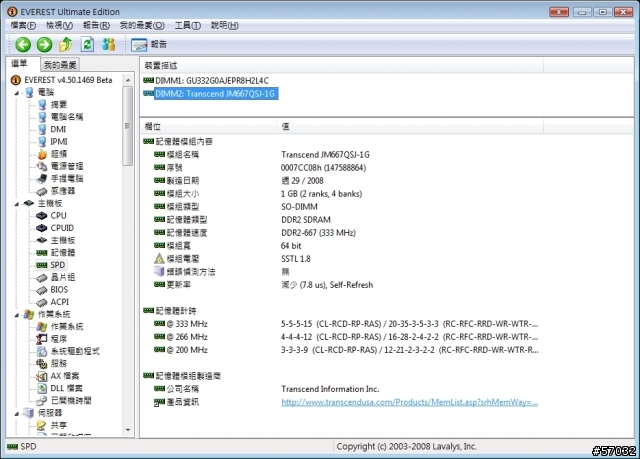Open the 工具(T) menu
640x459 pixels.
[188, 25]
